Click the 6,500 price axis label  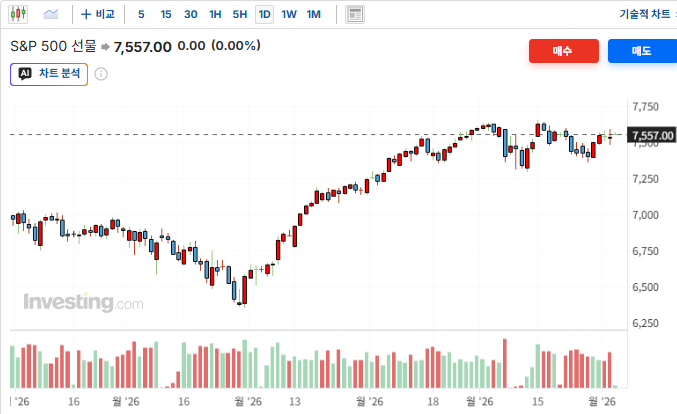(645, 287)
